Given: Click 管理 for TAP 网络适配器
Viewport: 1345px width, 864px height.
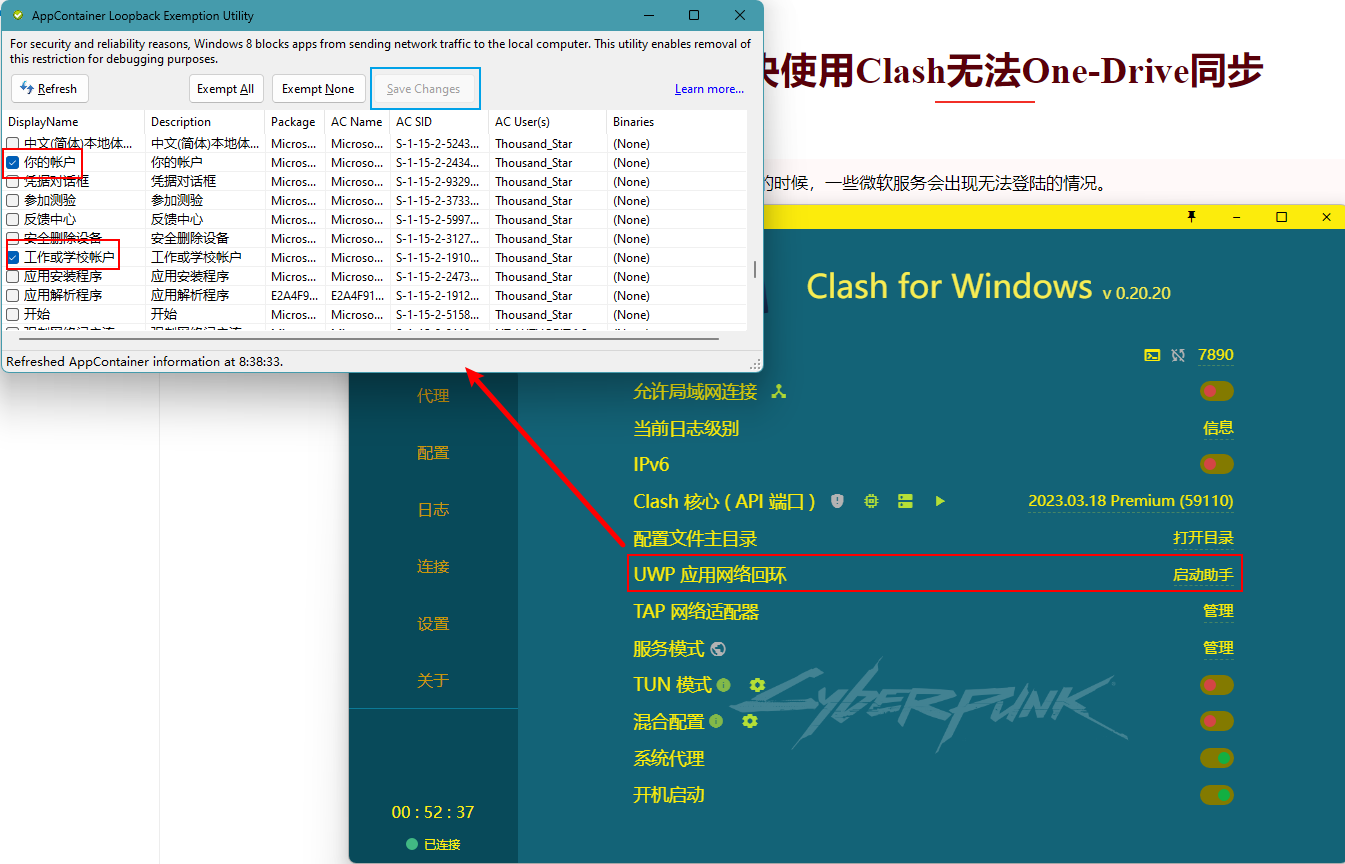Looking at the screenshot, I should pyautogui.click(x=1218, y=611).
